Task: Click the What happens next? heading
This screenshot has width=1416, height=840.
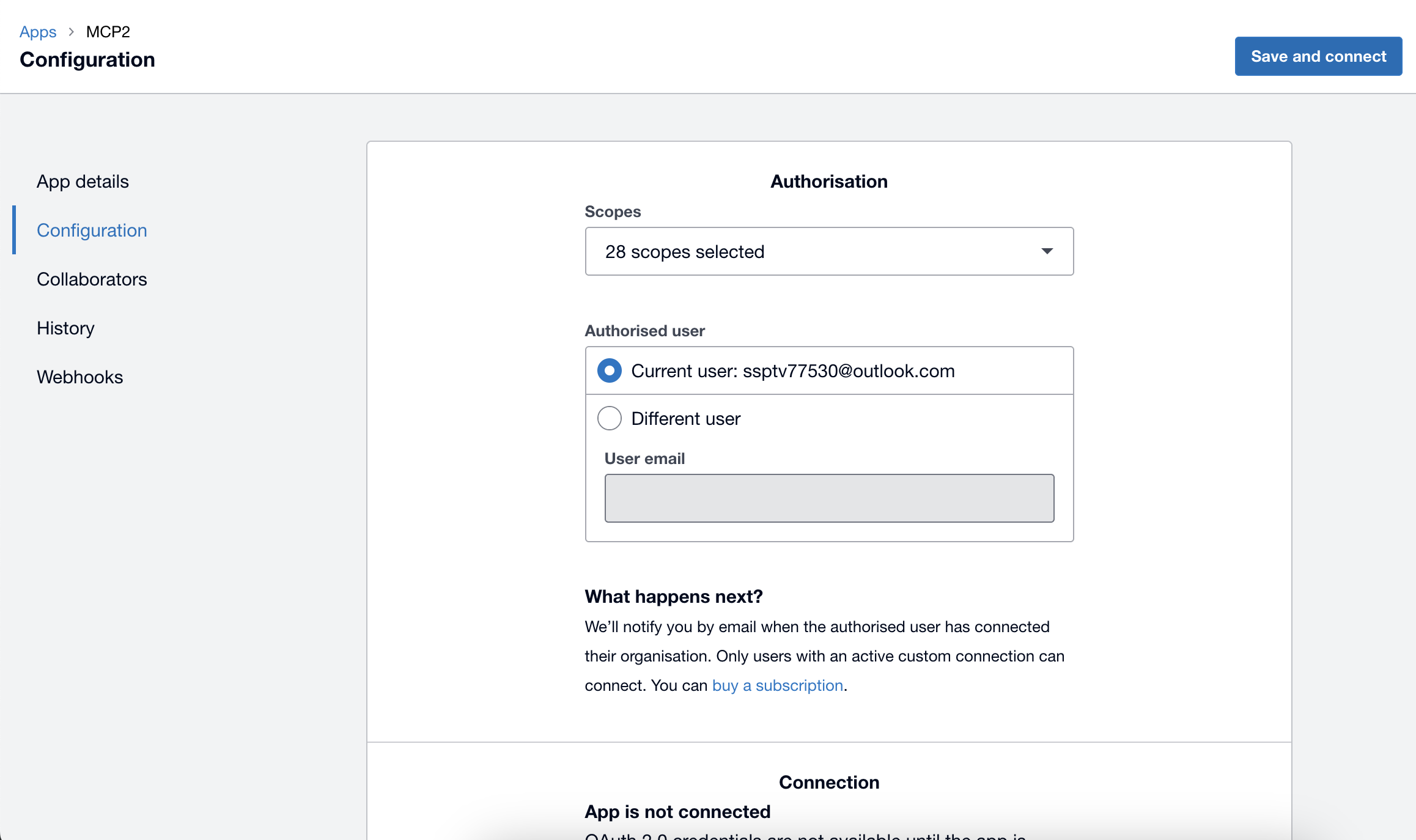Action: click(x=673, y=597)
